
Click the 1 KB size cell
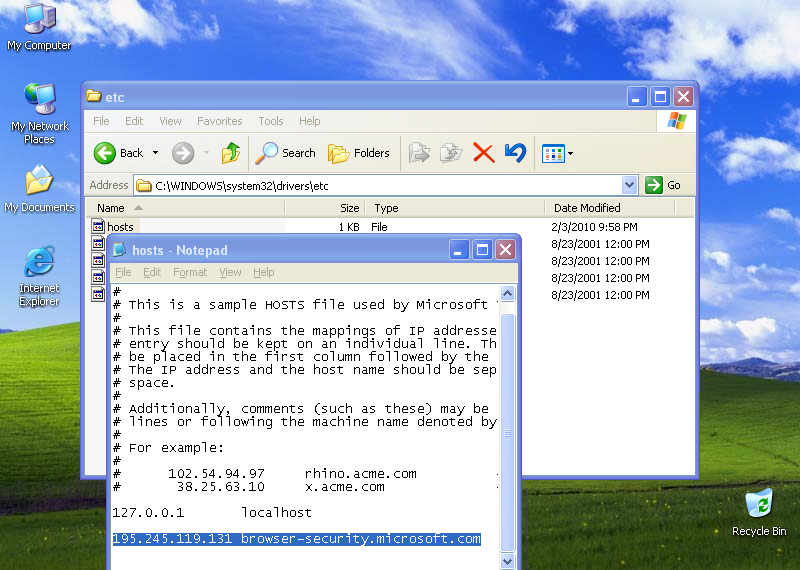pos(349,227)
